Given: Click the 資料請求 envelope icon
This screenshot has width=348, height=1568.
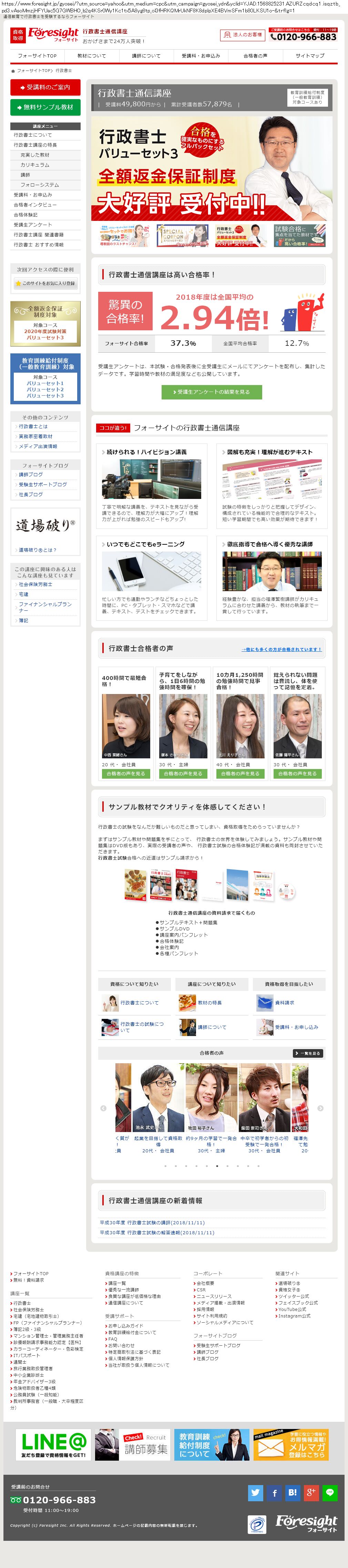Looking at the screenshot, I should pos(265,1003).
